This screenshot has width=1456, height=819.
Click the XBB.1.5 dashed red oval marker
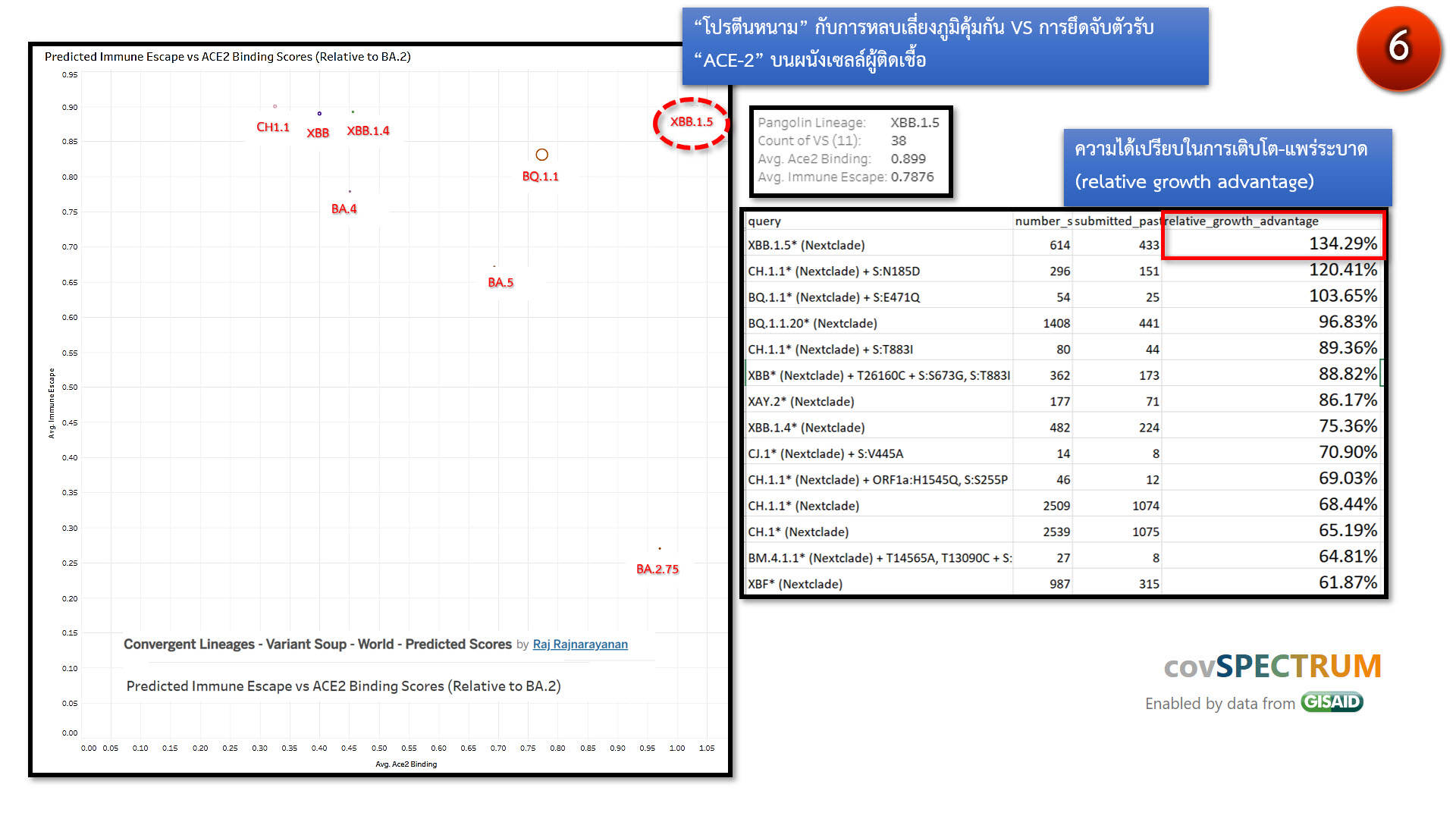[691, 123]
